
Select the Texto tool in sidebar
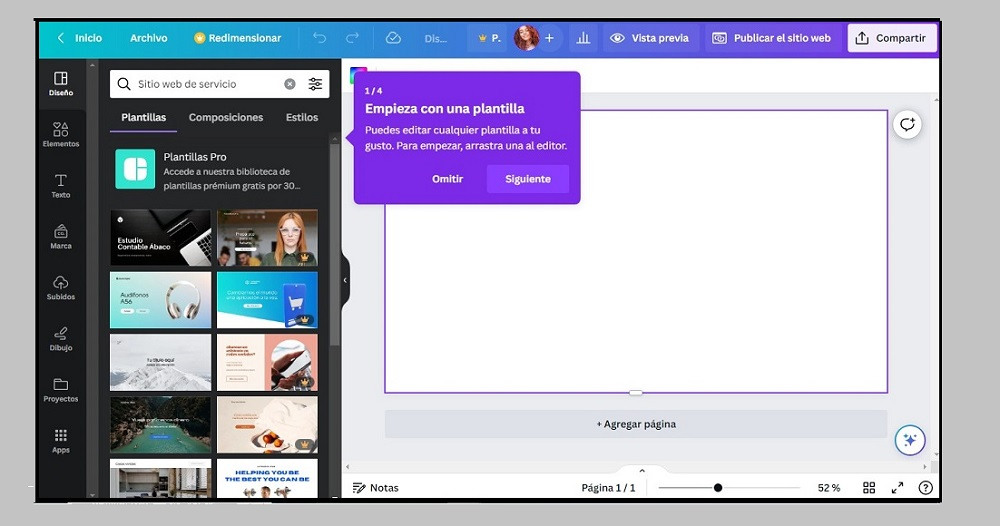click(x=61, y=185)
